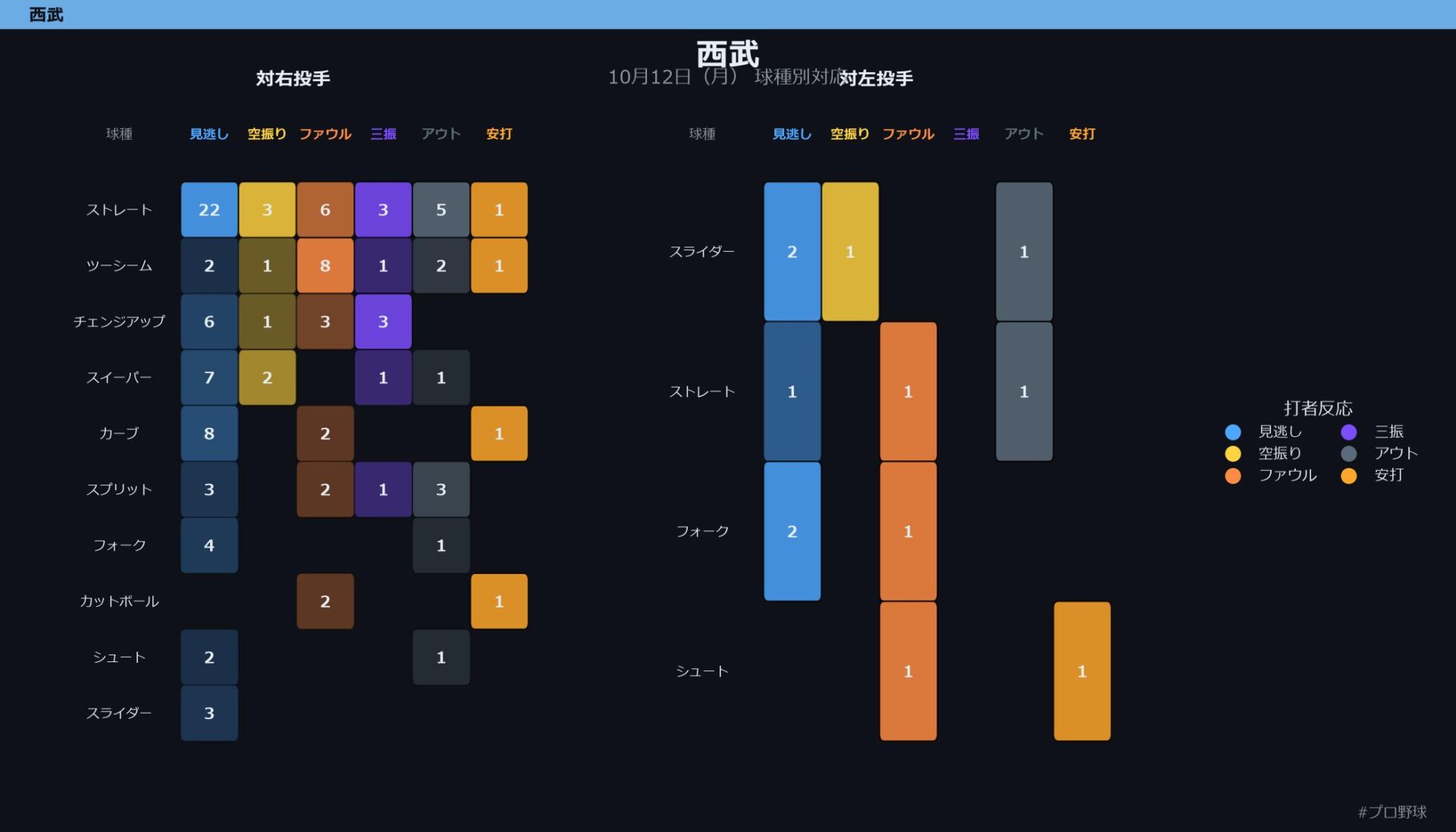Click left-hander フォーク 見逃し bar showing 2

tap(792, 532)
